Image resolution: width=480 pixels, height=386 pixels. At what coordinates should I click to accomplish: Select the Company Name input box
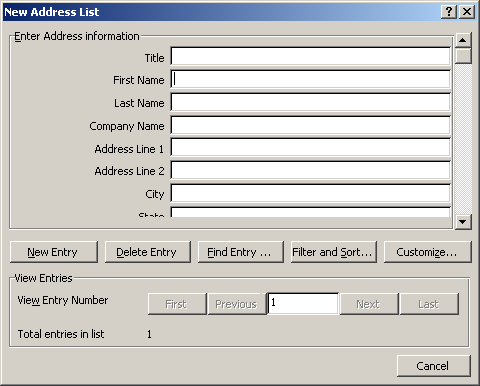pos(310,125)
